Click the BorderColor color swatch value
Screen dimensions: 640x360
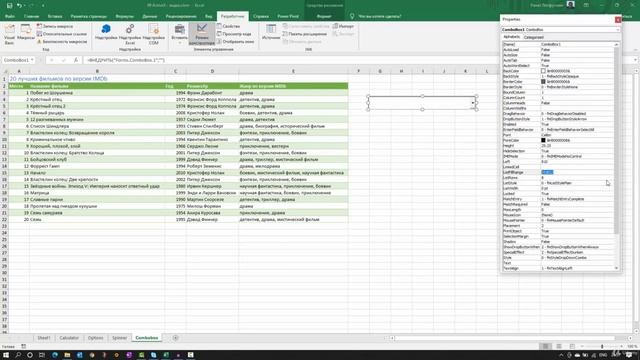543,82
